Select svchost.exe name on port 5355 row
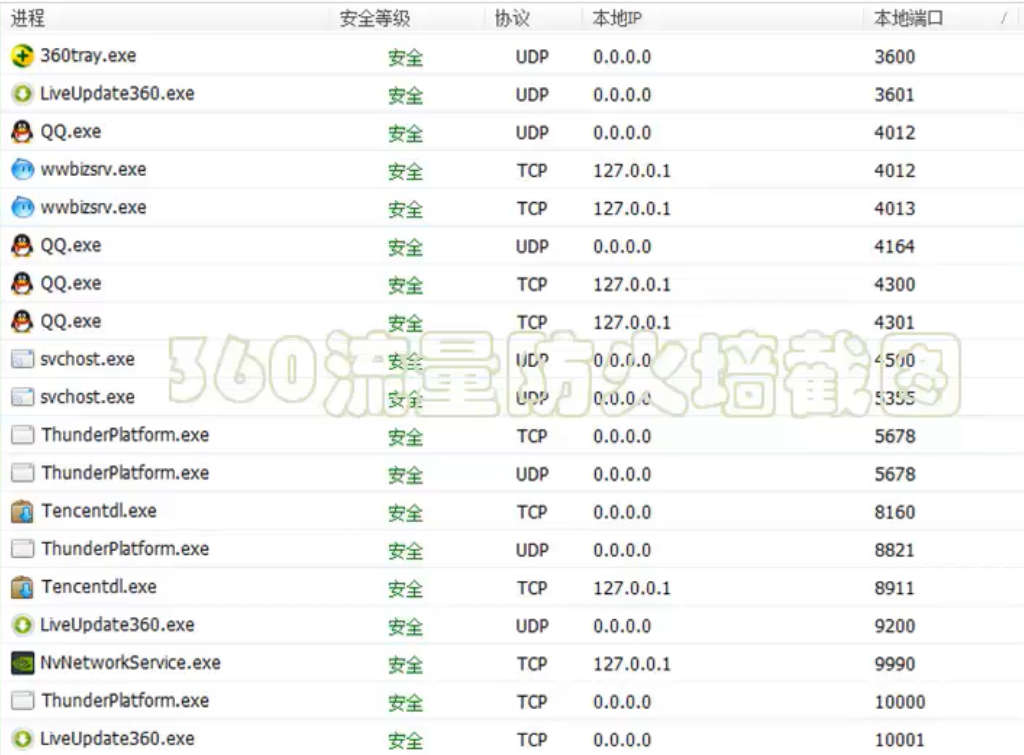The width and height of the screenshot is (1024, 755). pos(88,396)
